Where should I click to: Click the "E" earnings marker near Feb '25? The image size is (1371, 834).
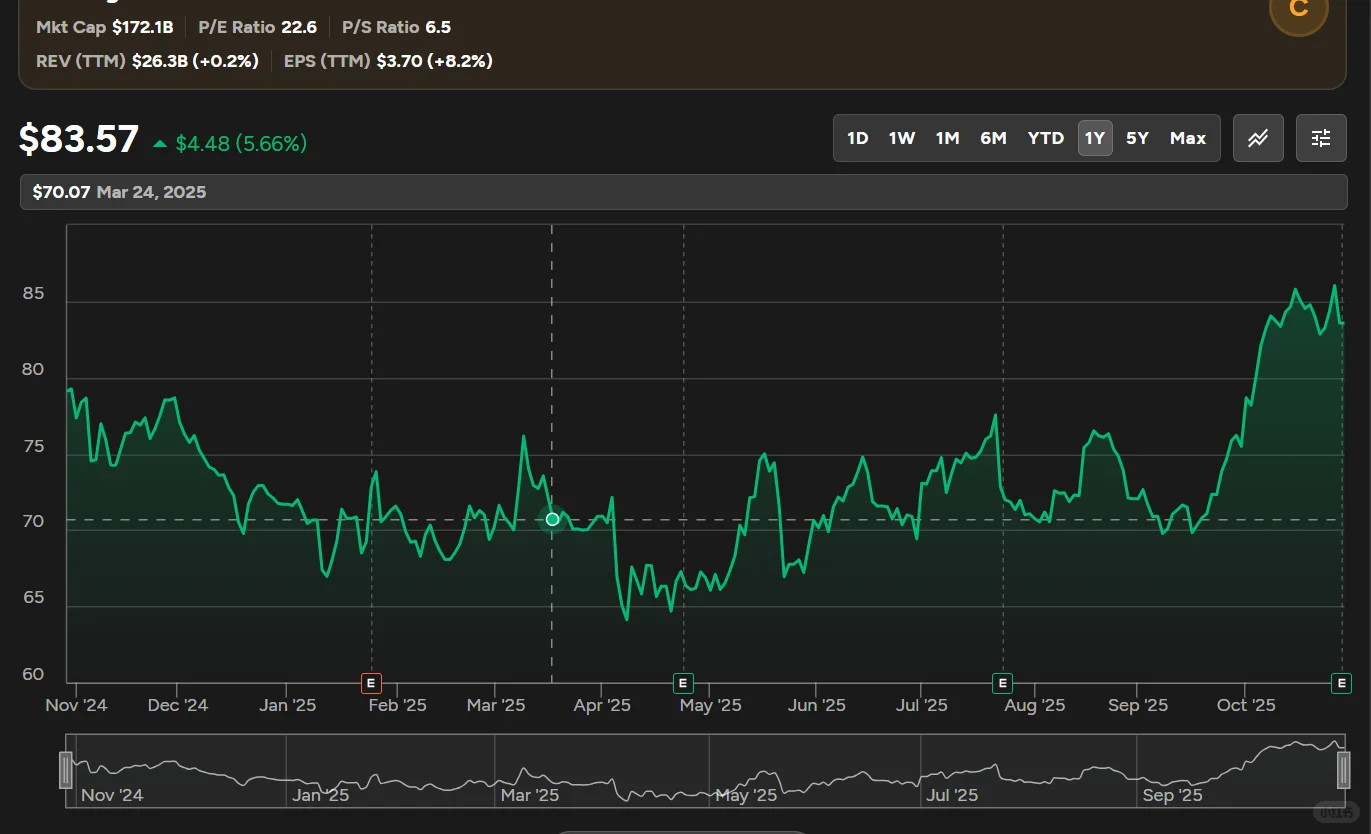(x=371, y=683)
